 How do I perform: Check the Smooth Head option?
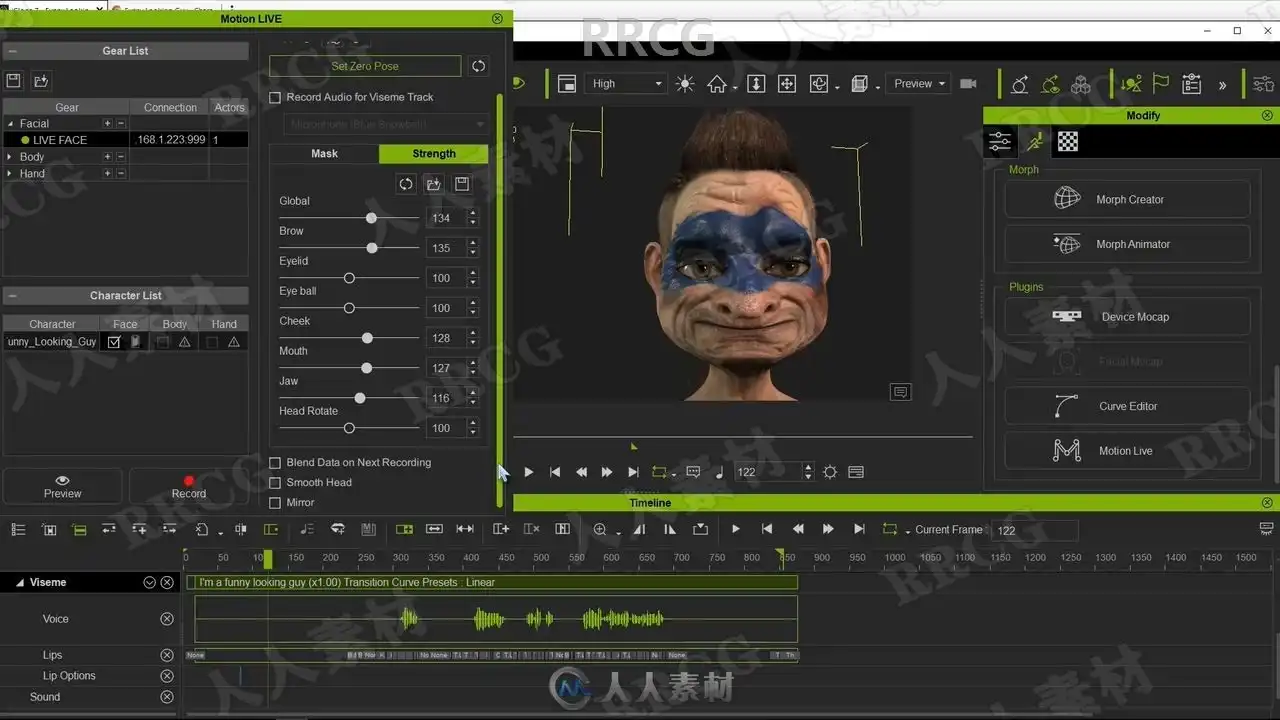[x=276, y=483]
